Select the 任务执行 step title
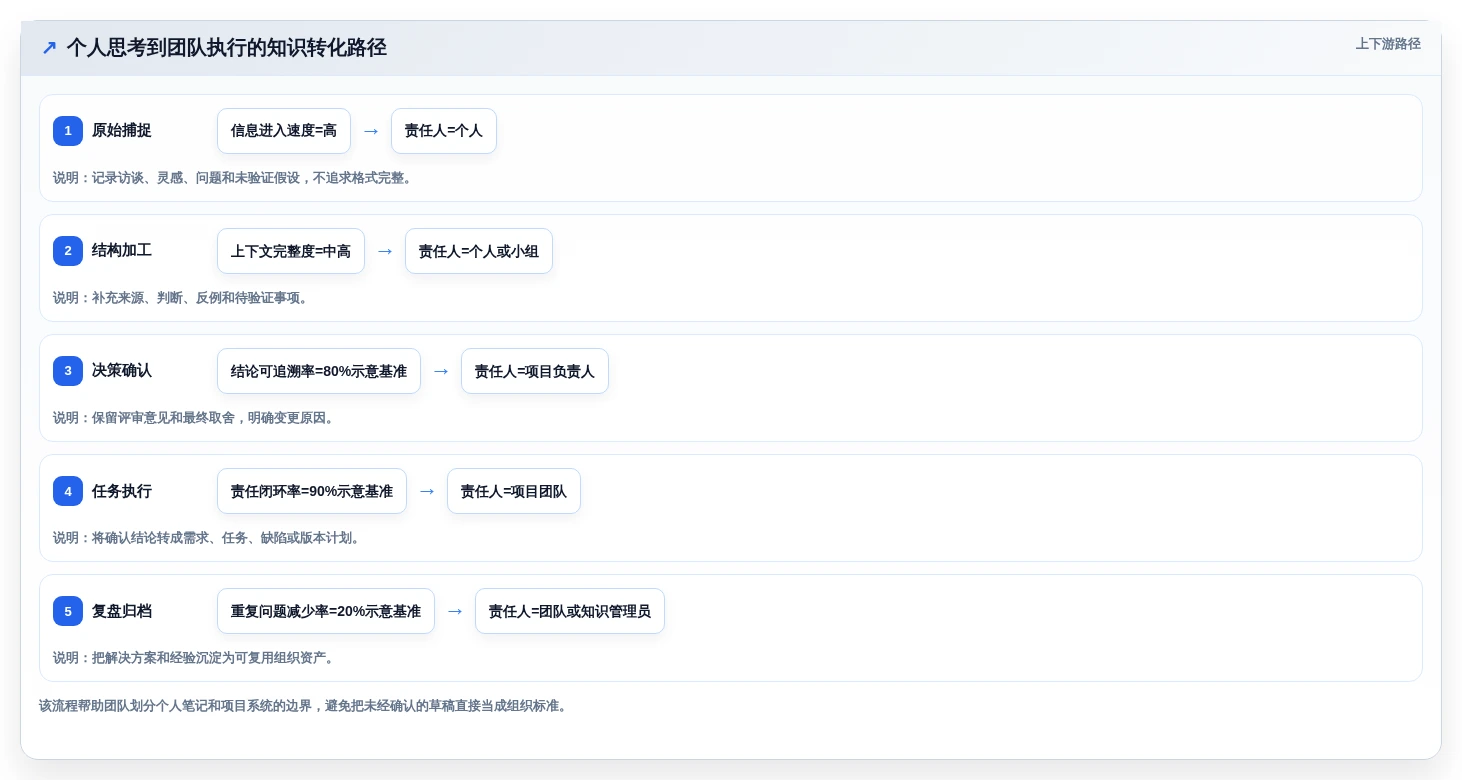This screenshot has height=780, width=1462. coord(122,491)
